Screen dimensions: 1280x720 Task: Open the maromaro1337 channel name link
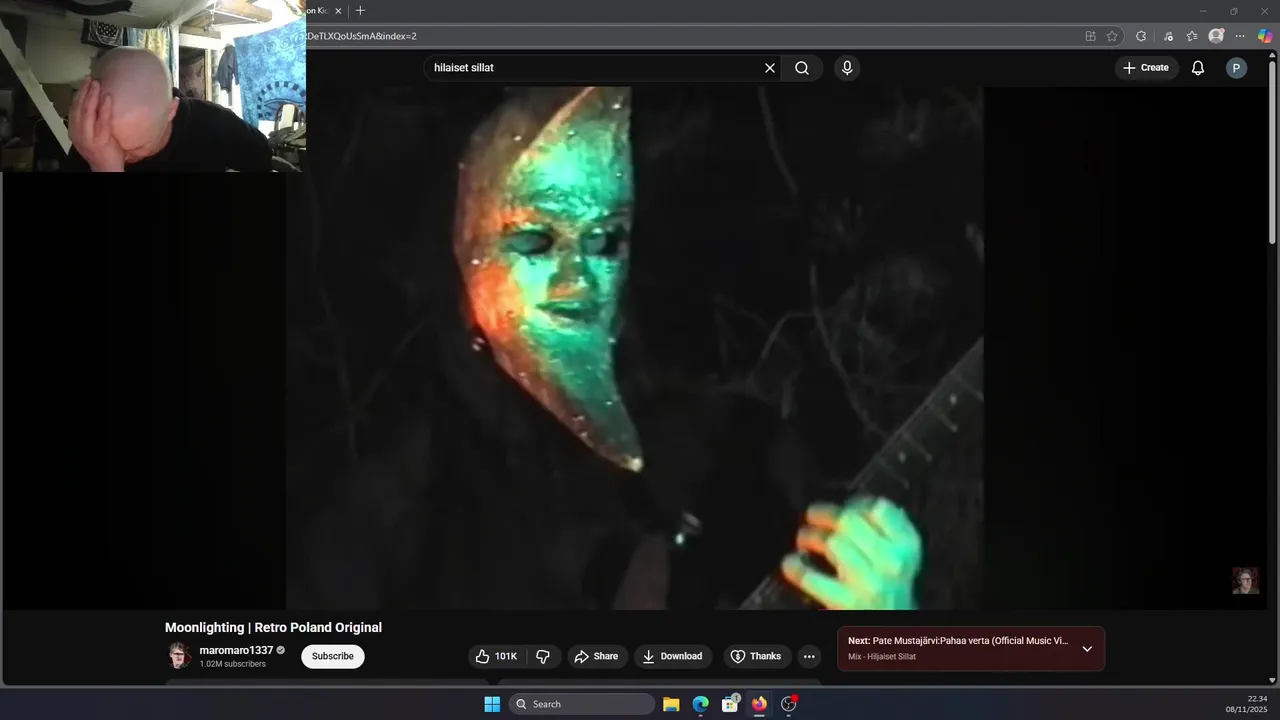pyautogui.click(x=236, y=650)
